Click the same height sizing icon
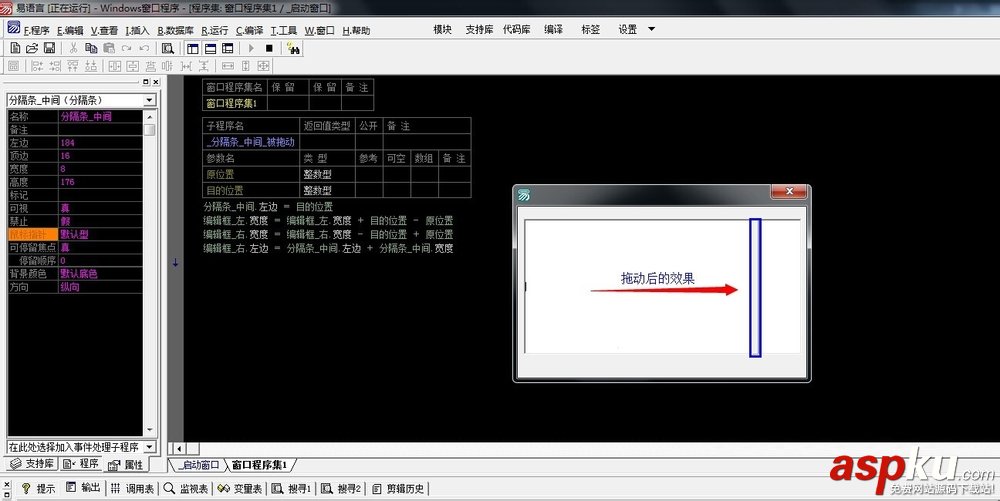The height and width of the screenshot is (501, 1000). click(x=246, y=66)
